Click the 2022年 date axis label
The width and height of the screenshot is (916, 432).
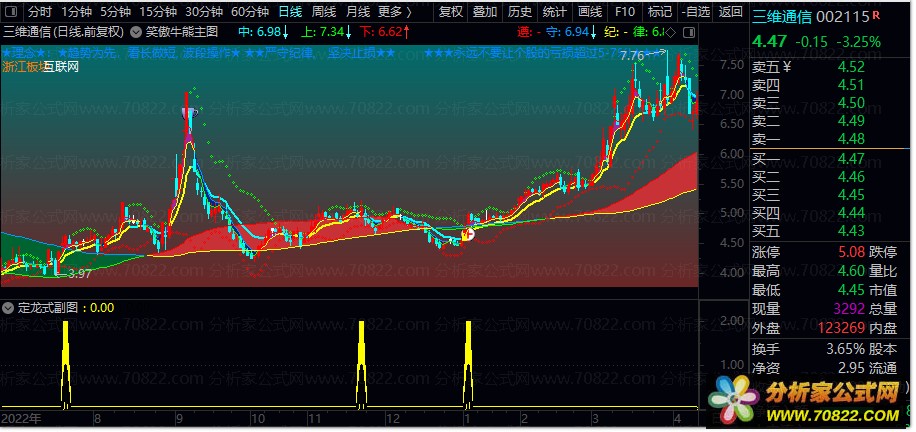tap(21, 419)
